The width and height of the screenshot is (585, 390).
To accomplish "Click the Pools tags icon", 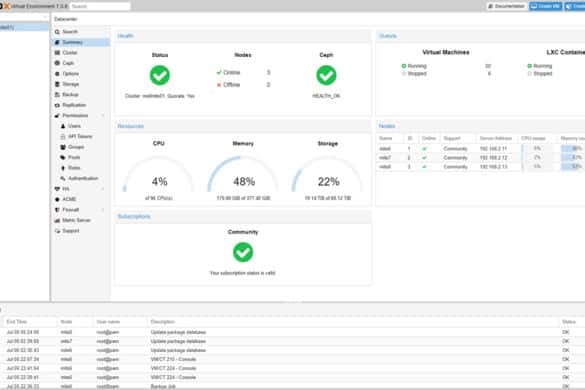I will click(x=63, y=157).
